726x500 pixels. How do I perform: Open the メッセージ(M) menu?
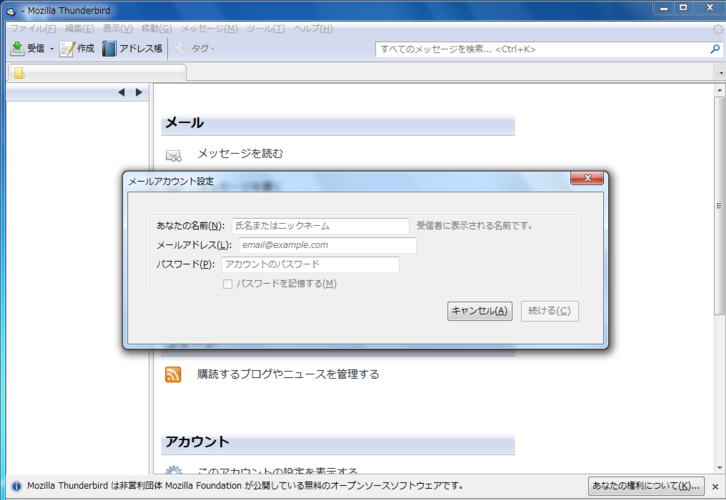pos(209,29)
